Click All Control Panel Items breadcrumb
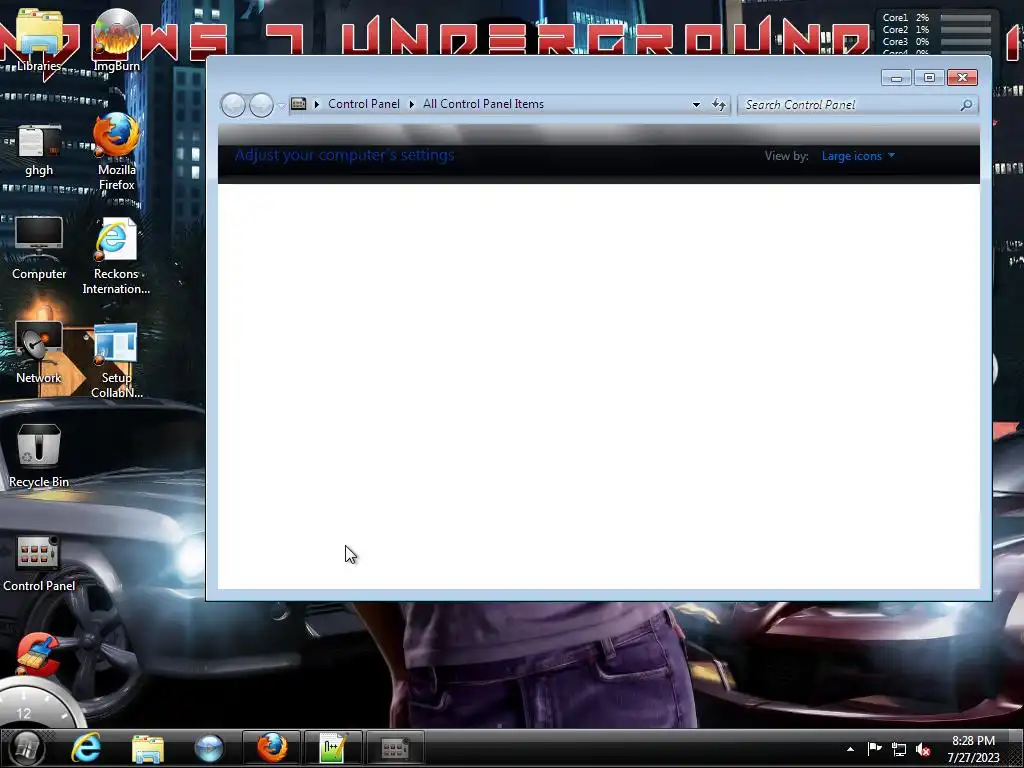The image size is (1024, 768). point(483,104)
